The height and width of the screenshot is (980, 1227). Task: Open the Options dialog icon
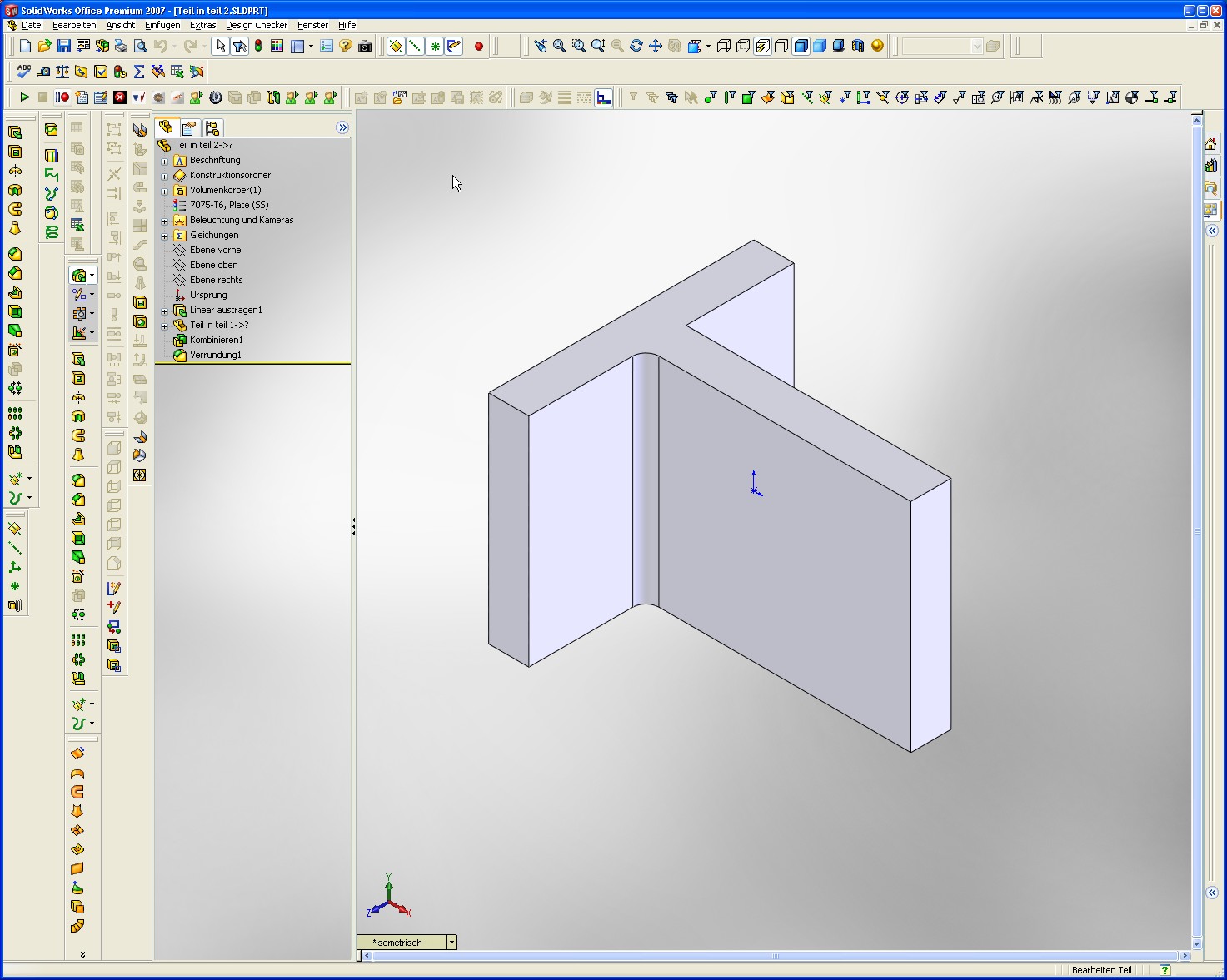(327, 46)
